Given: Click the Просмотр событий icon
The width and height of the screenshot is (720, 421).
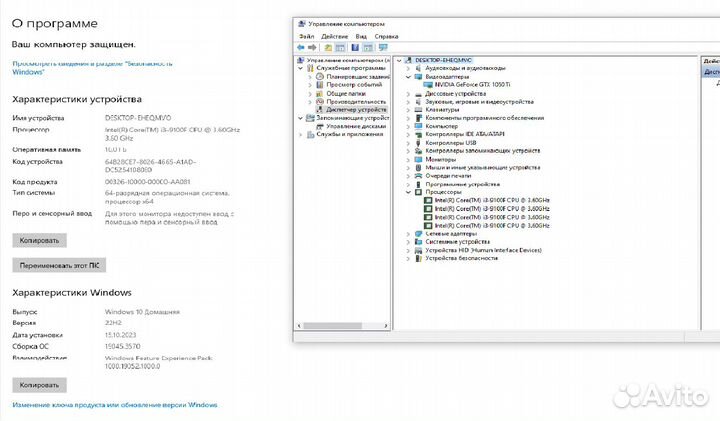Looking at the screenshot, I should point(320,85).
